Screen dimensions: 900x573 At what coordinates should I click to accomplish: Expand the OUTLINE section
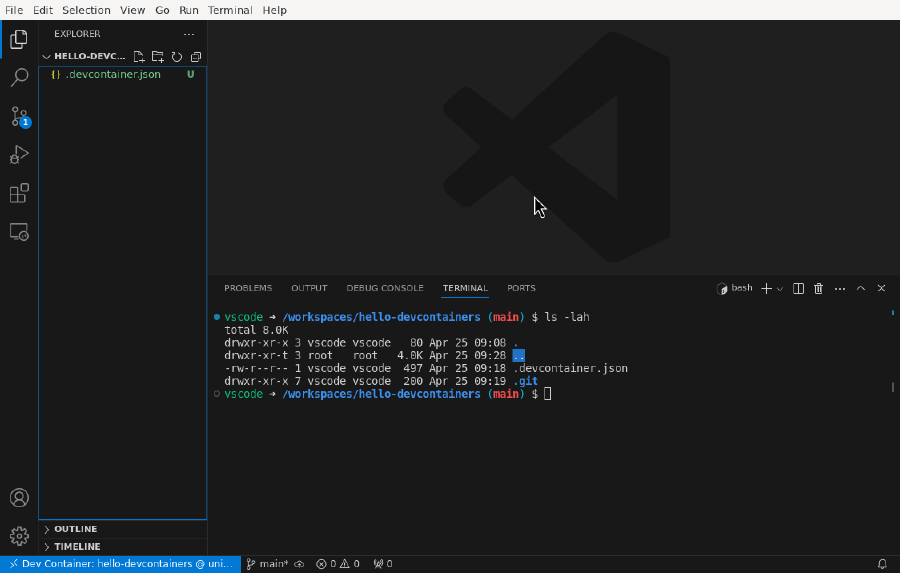[x=75, y=529]
